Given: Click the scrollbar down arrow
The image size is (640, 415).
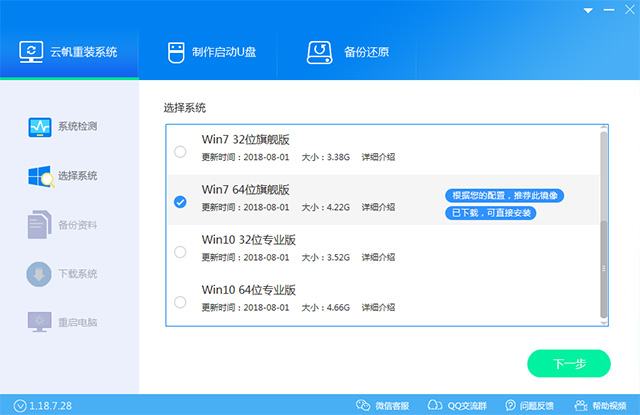Looking at the screenshot, I should click(x=604, y=323).
